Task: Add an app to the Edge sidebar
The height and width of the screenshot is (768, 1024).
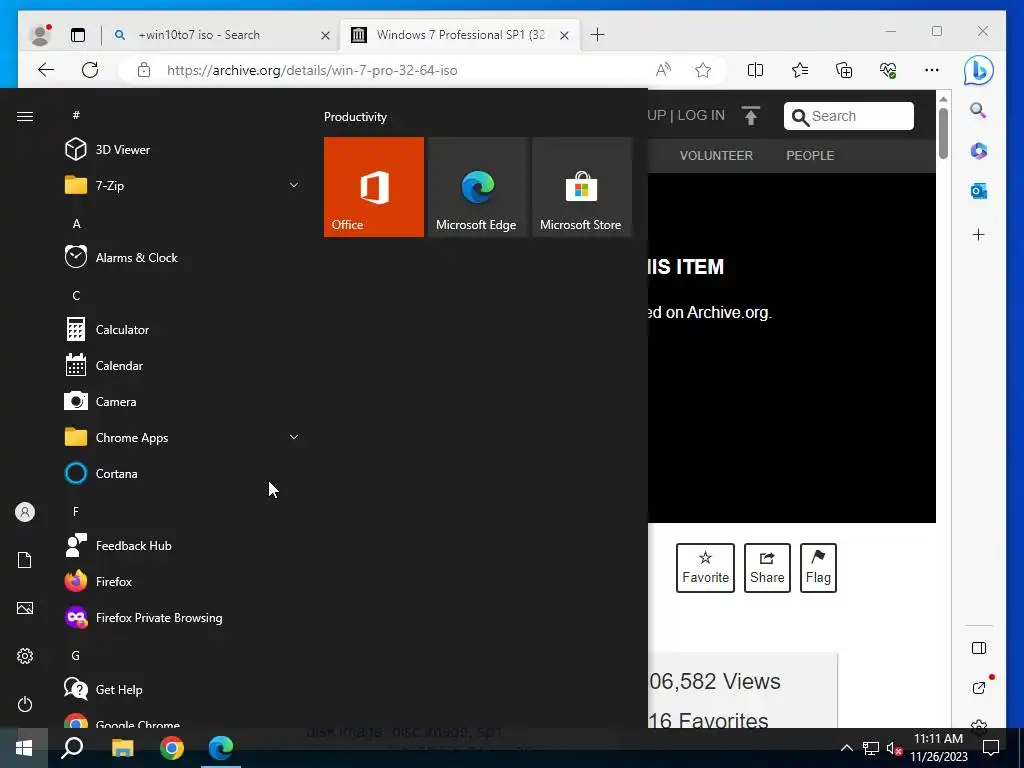Action: [x=978, y=234]
